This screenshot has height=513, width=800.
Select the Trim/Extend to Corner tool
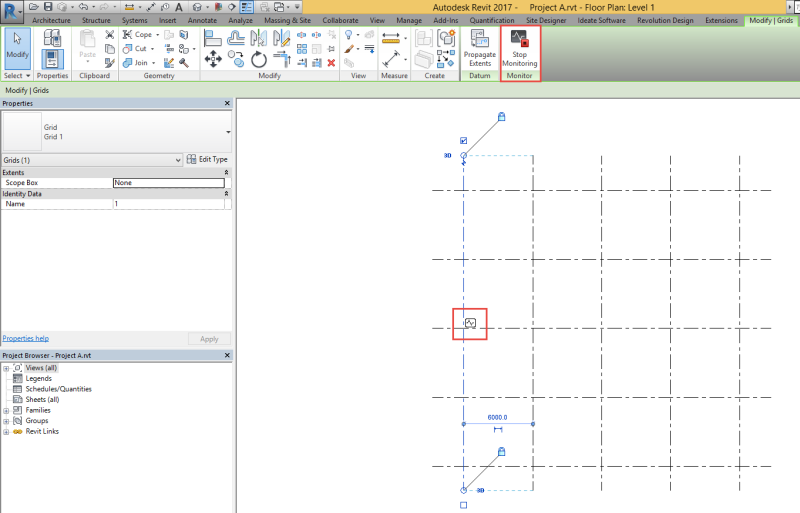pyautogui.click(x=282, y=59)
